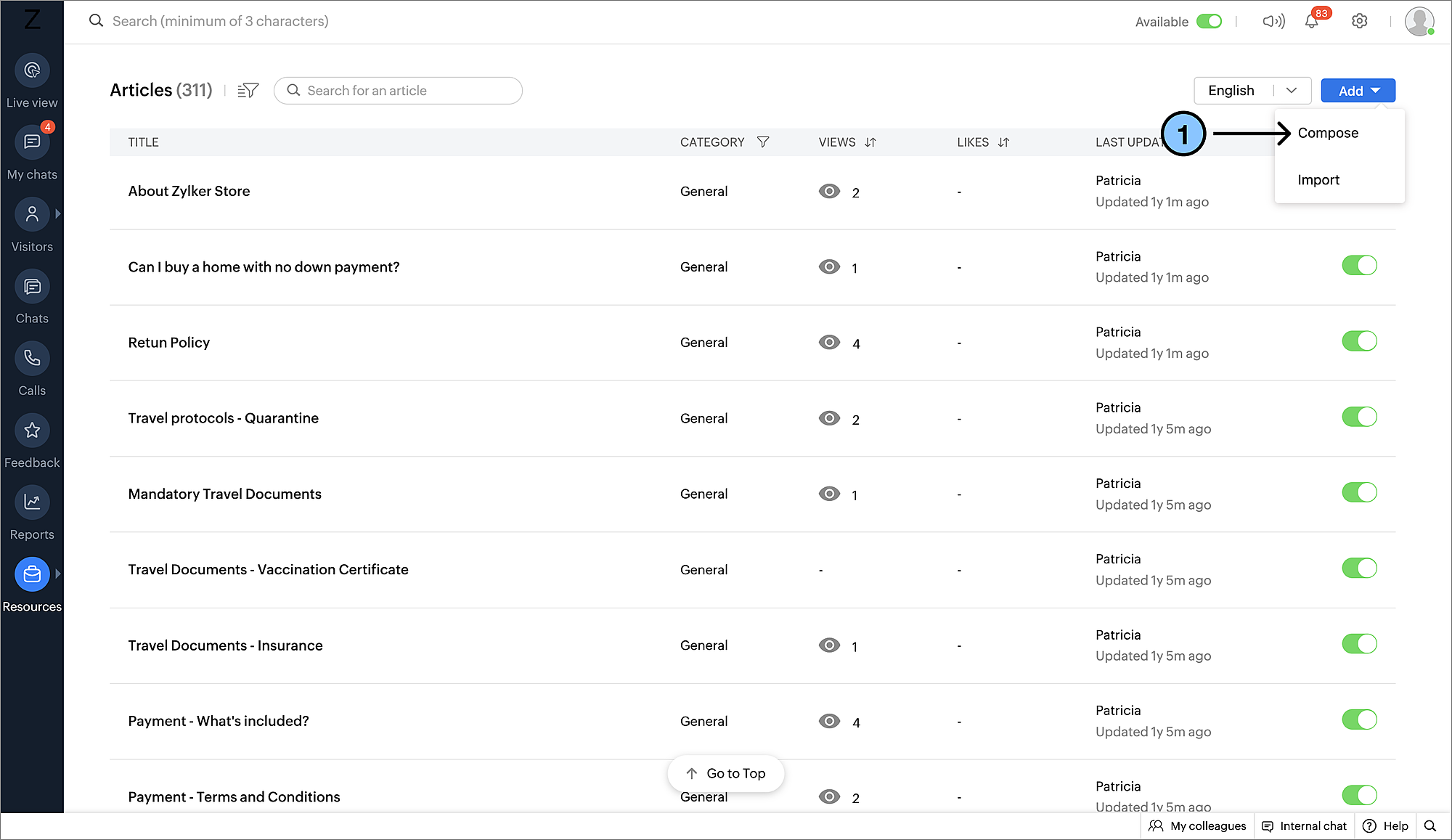Viewport: 1452px width, 840px height.
Task: Open My chats in the sidebar
Action: 32,143
